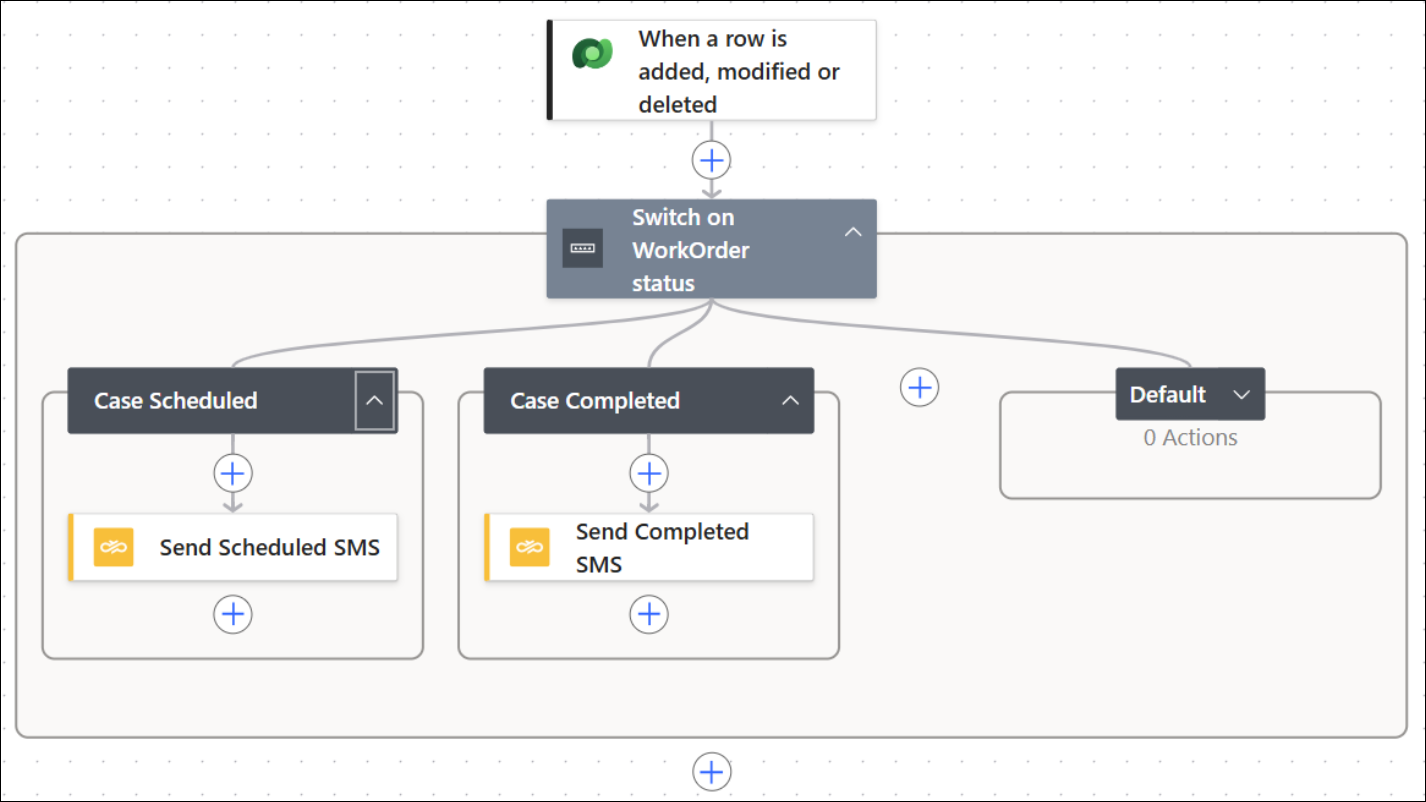Open the 'When a row is added, modified or deleted' trigger
The width and height of the screenshot is (1426, 802).
pyautogui.click(x=712, y=70)
